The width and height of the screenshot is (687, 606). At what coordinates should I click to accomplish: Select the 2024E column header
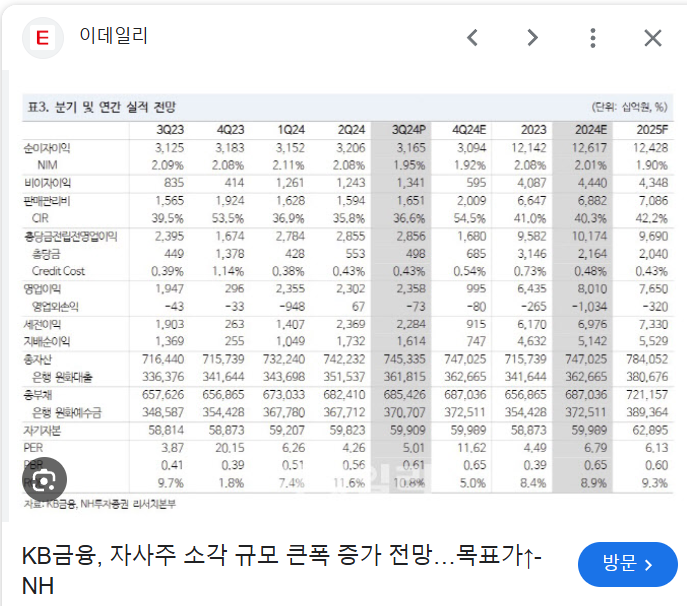(591, 130)
